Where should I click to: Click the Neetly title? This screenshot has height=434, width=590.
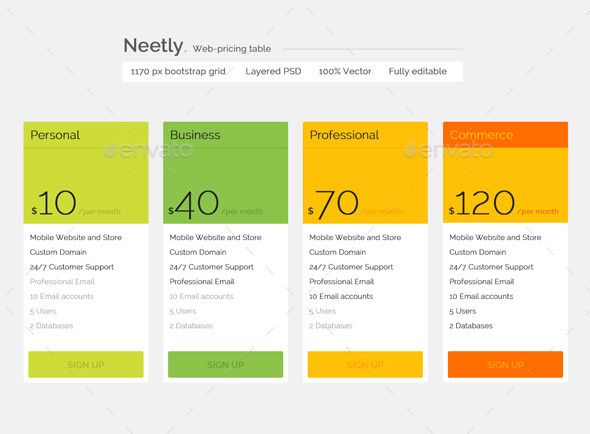click(x=153, y=46)
